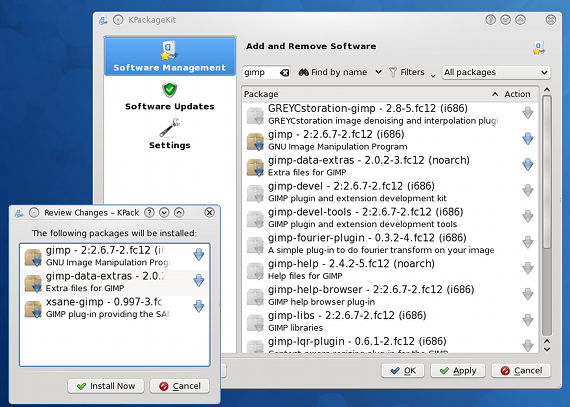Select 'A simple plug-in to do fourier transform' row text
Image resolution: width=570 pixels, height=407 pixels.
pos(381,250)
